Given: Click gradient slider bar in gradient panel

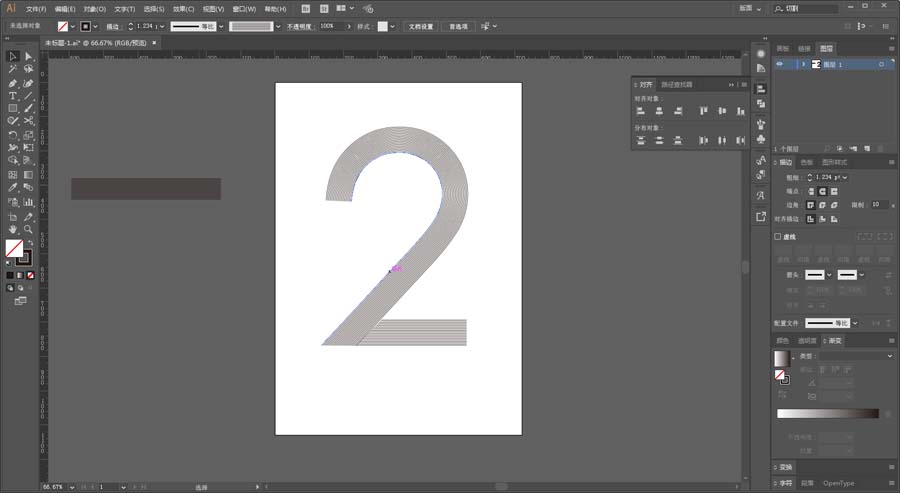Looking at the screenshot, I should [828, 413].
